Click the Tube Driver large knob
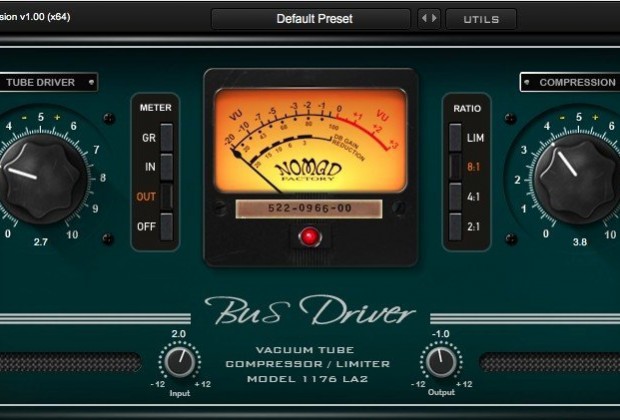Viewport: 620px width, 420px height. point(42,178)
